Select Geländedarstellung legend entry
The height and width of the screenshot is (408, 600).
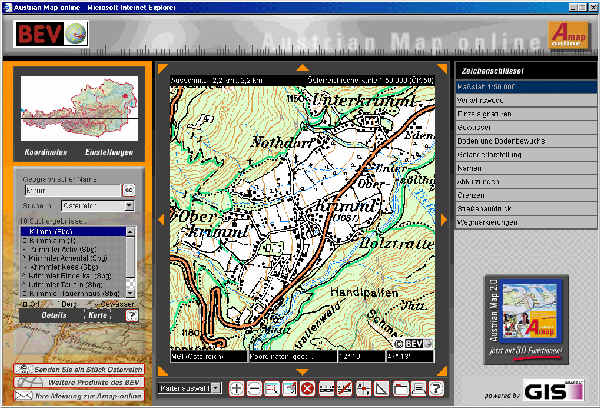pyautogui.click(x=526, y=155)
